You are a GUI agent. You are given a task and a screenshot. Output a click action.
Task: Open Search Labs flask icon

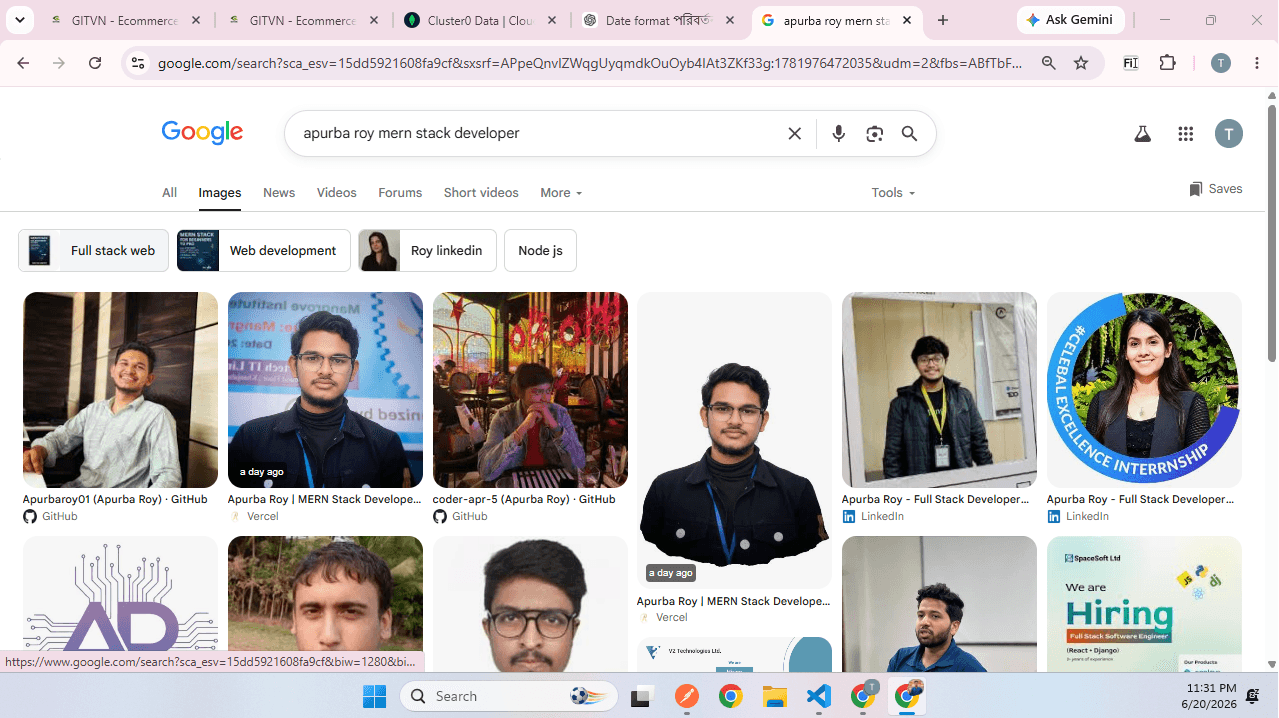pyautogui.click(x=1143, y=134)
